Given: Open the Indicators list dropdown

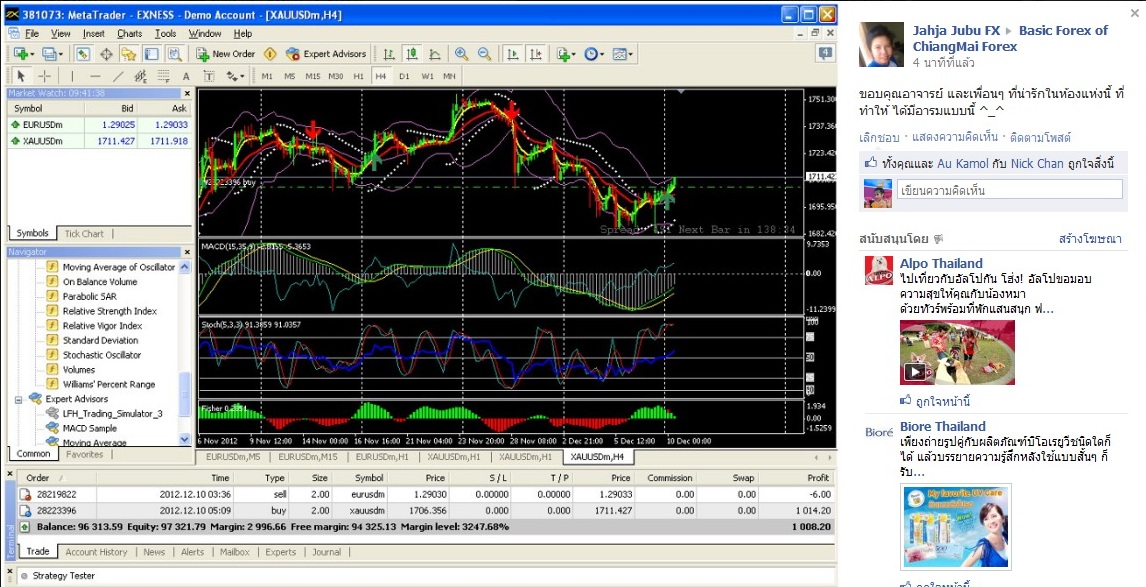Looking at the screenshot, I should 565,54.
